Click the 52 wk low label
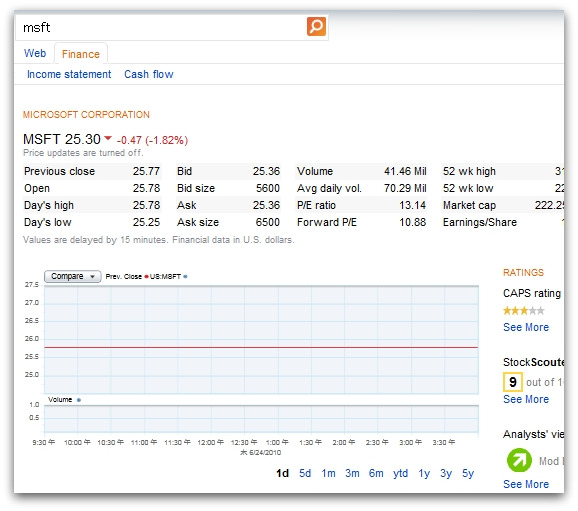 click(x=468, y=188)
